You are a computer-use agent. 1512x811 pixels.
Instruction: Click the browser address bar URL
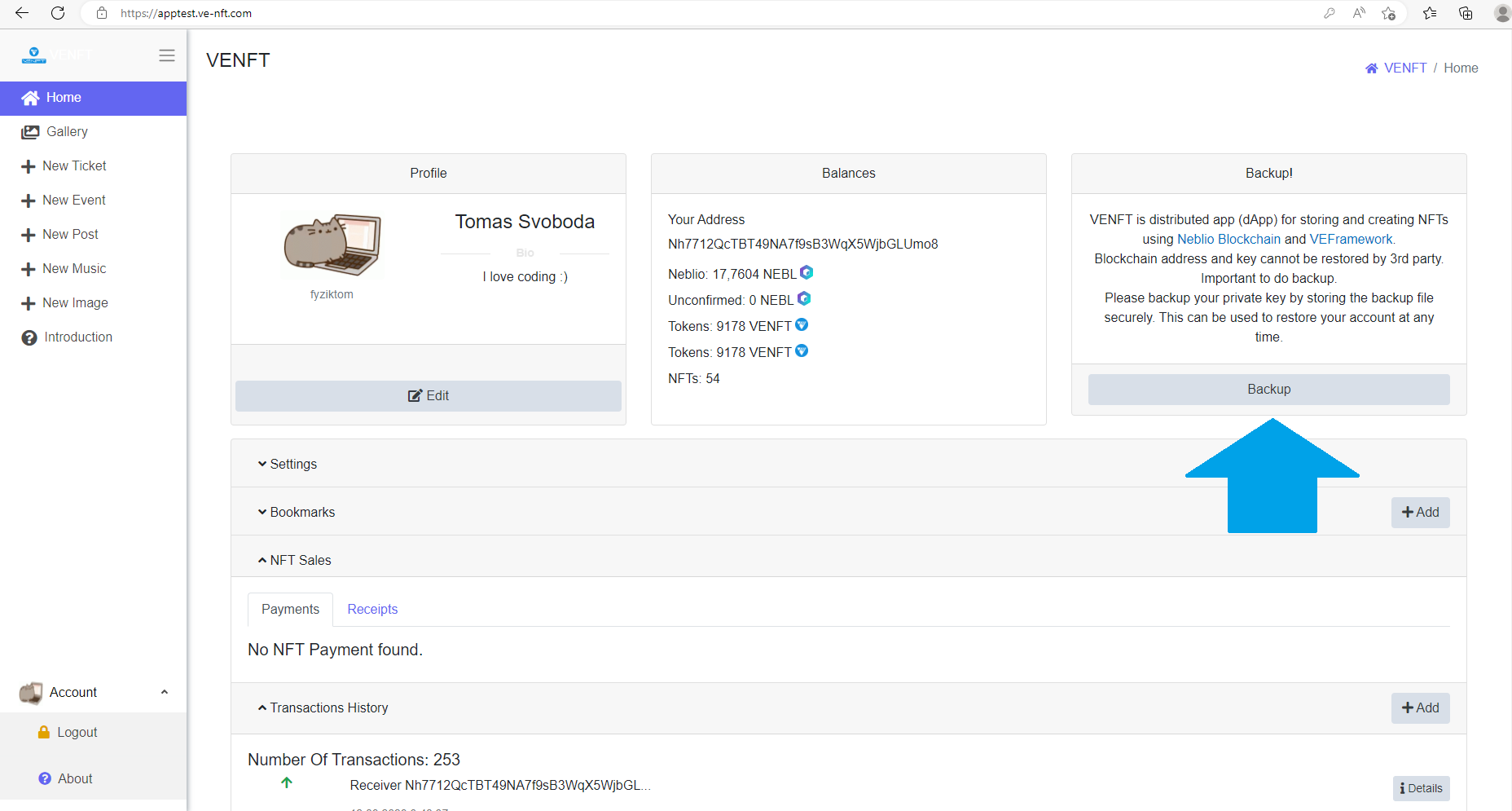tap(186, 13)
